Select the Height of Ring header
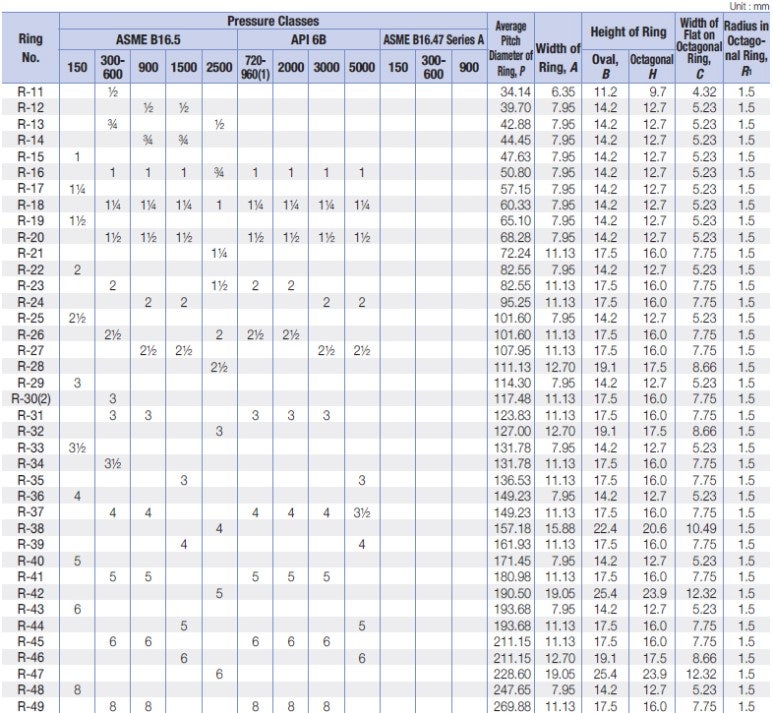Screen dimensions: 773x713 628,32
